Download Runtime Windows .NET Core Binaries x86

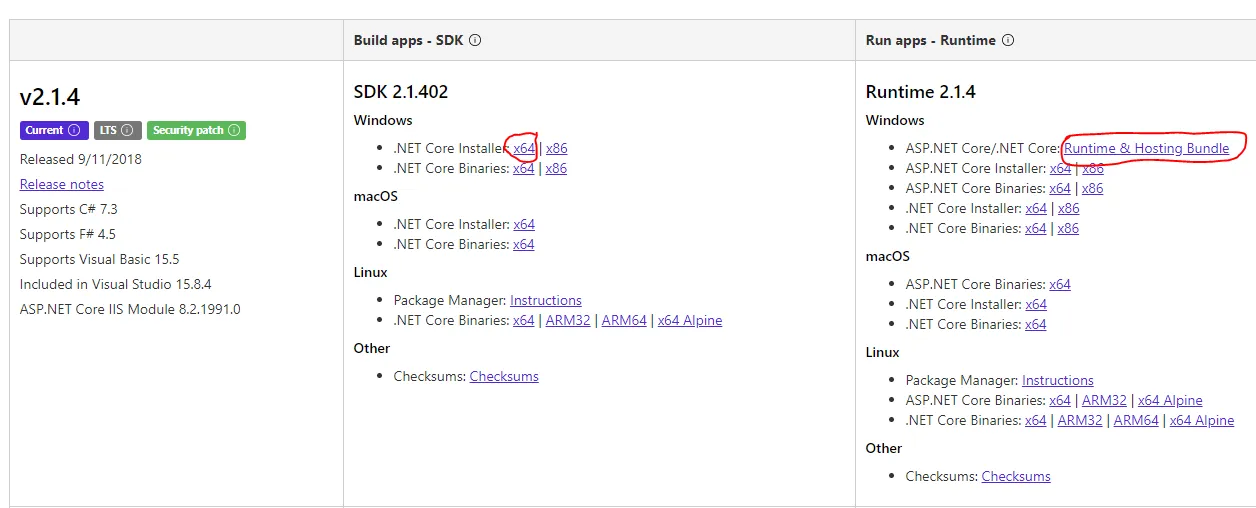coord(1069,228)
